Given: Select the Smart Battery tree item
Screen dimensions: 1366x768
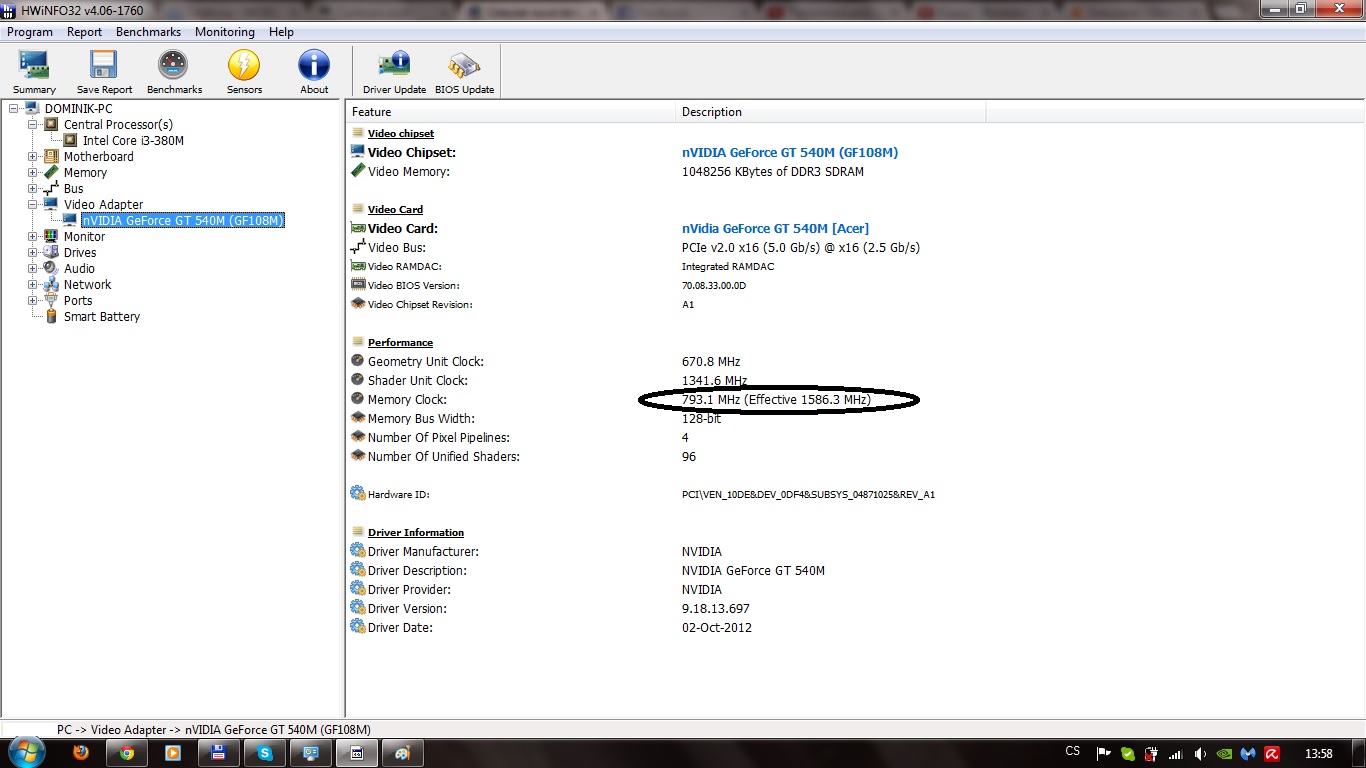Looking at the screenshot, I should click(101, 316).
